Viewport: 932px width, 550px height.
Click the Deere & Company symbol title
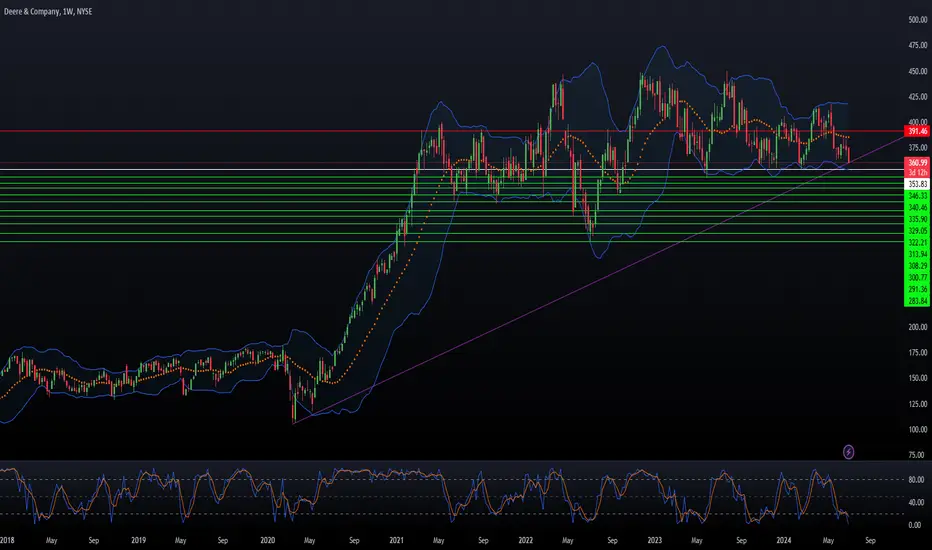point(31,11)
